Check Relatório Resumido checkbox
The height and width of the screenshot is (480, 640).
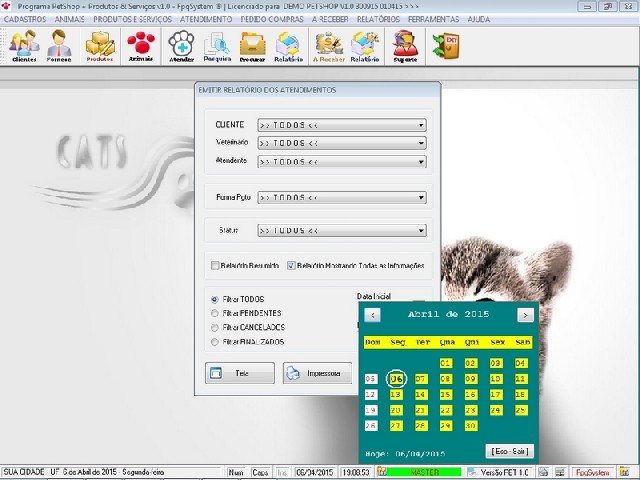215,266
